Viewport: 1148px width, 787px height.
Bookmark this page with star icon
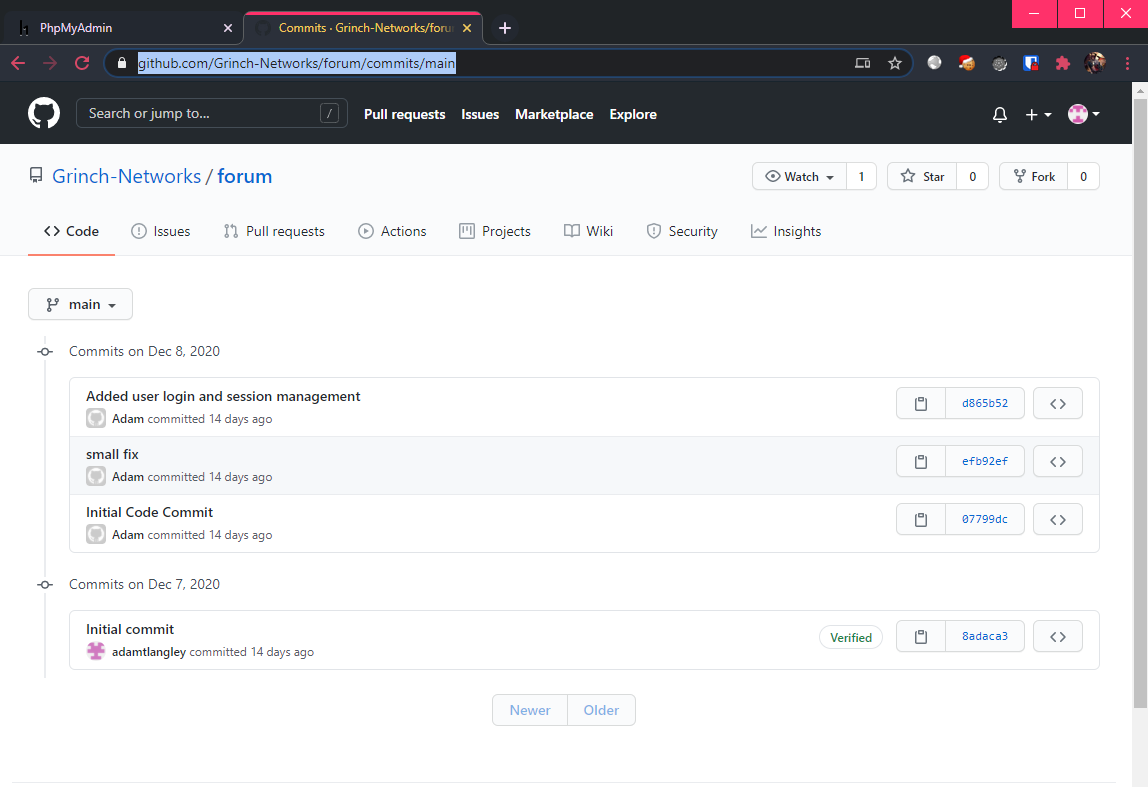[895, 63]
